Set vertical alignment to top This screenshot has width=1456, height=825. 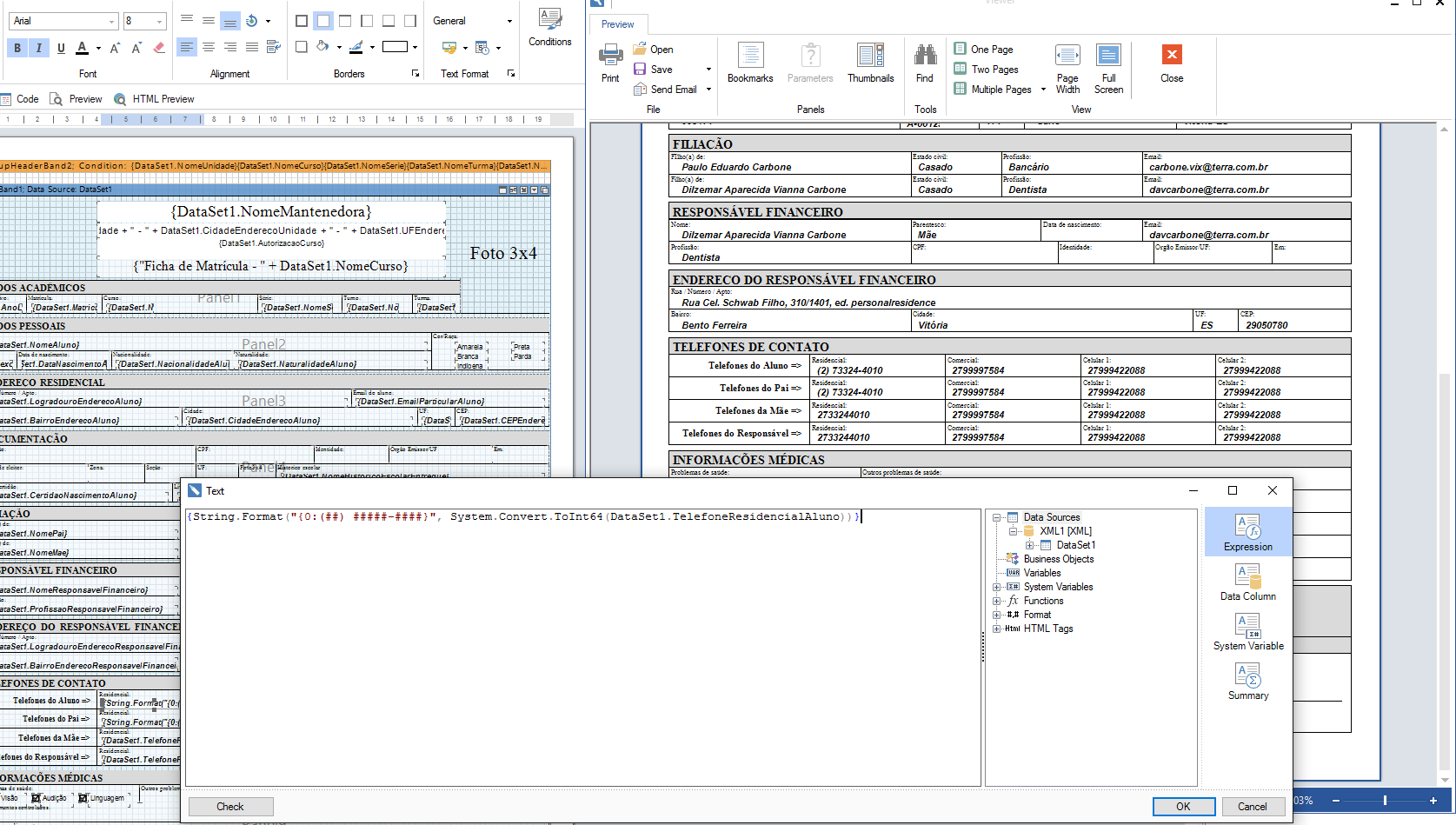[187, 20]
